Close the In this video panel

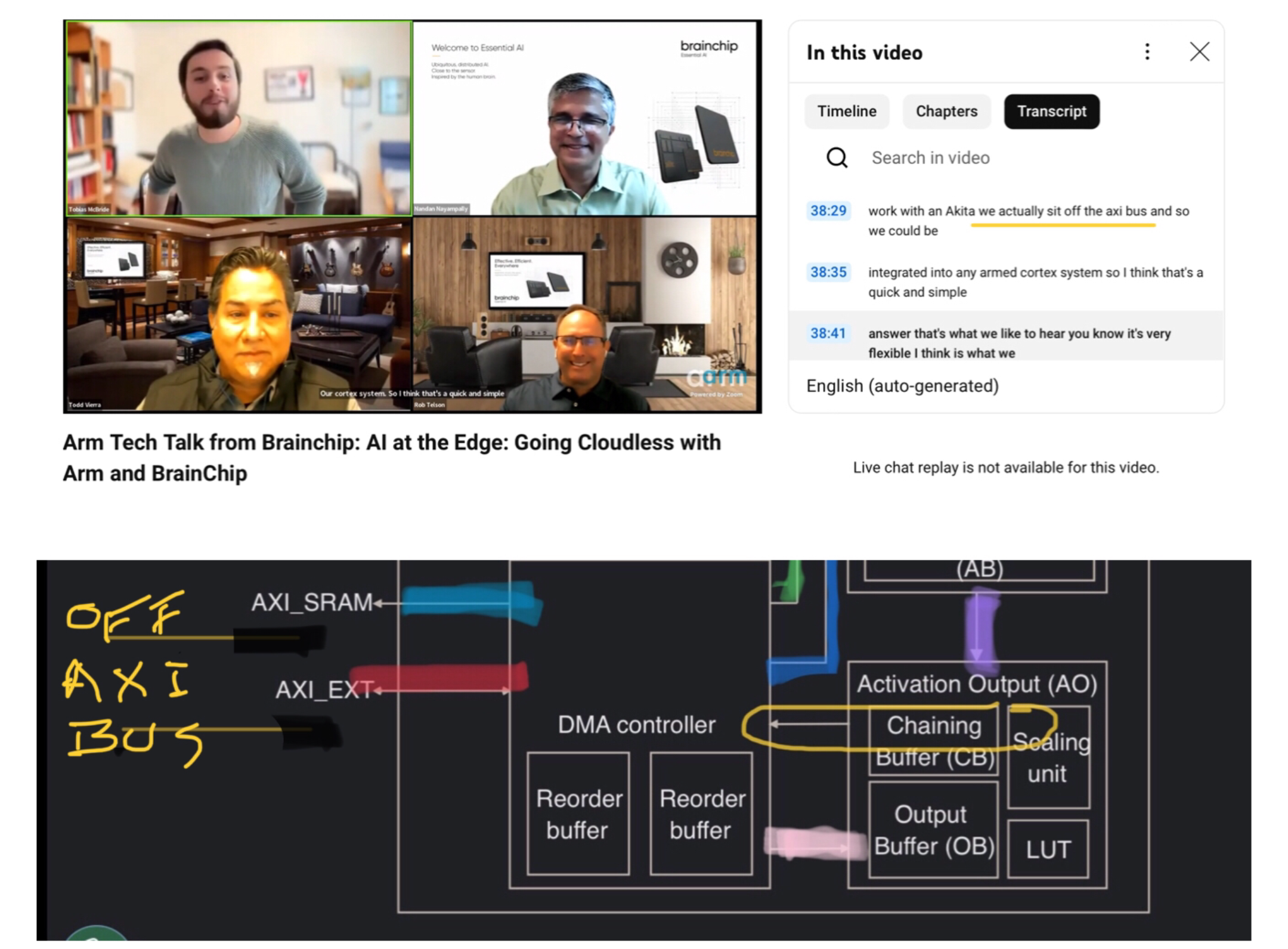pyautogui.click(x=1199, y=52)
